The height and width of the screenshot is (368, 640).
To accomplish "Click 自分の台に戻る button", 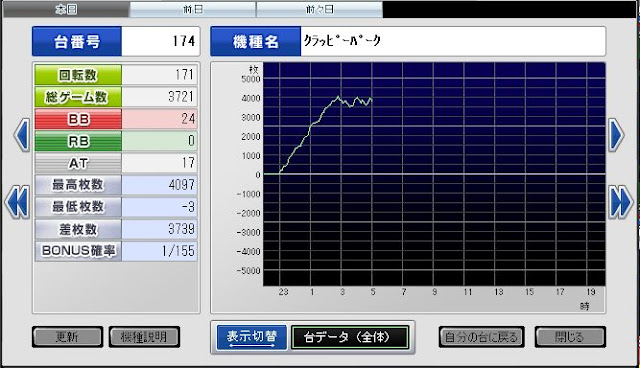I will 482,337.
